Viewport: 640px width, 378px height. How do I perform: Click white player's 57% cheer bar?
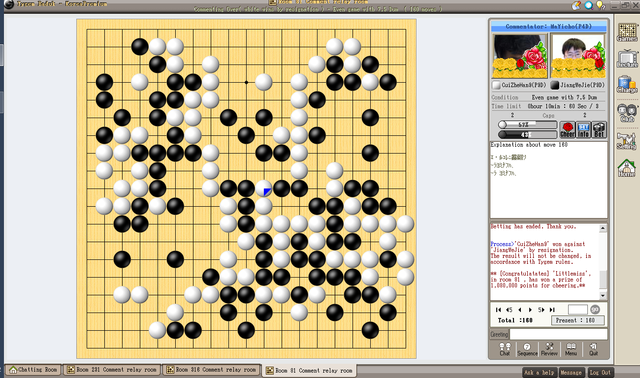[x=527, y=125]
